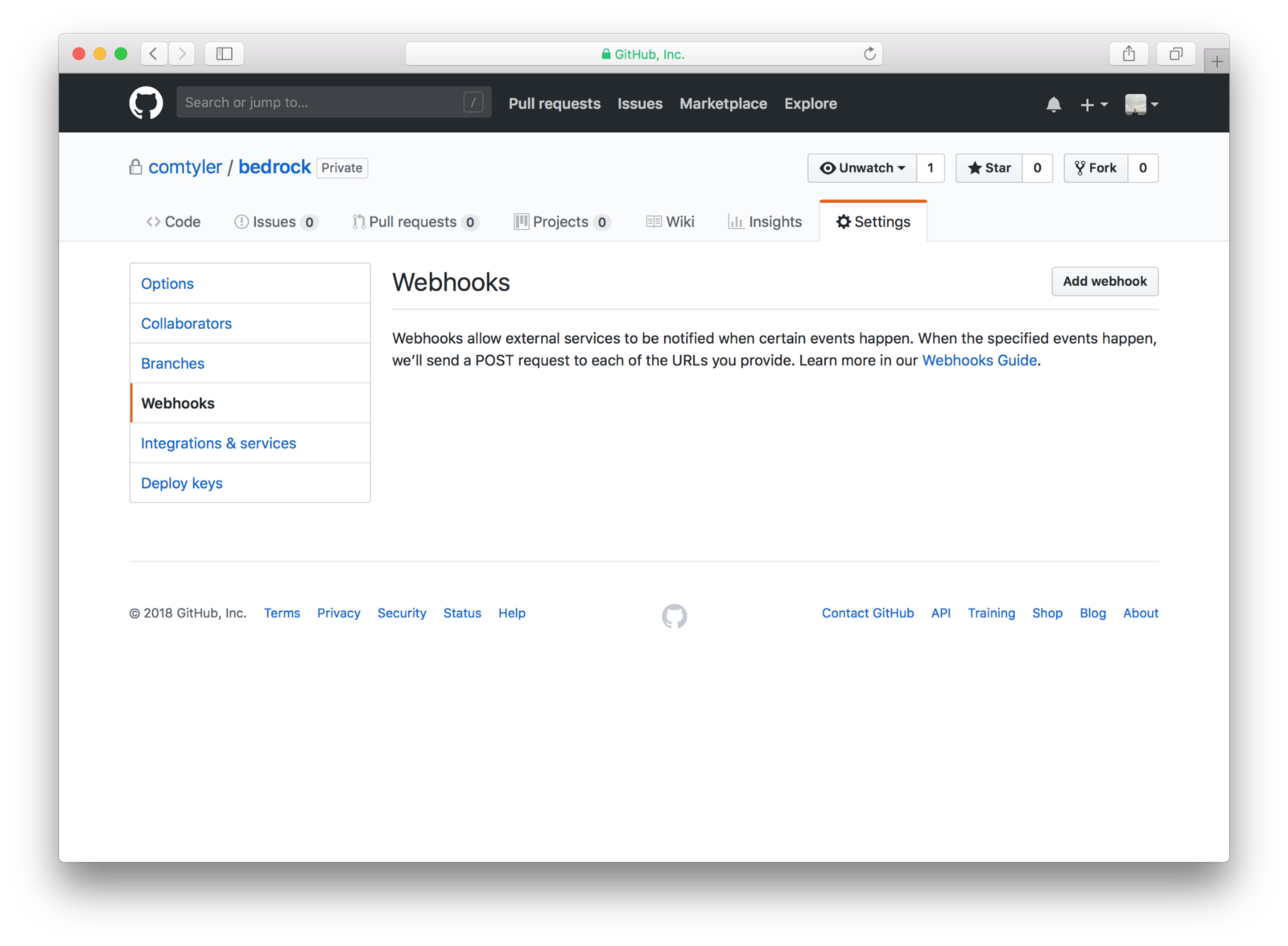This screenshot has height=946, width=1288.
Task: Open the bedrock repository link
Action: 275,167
